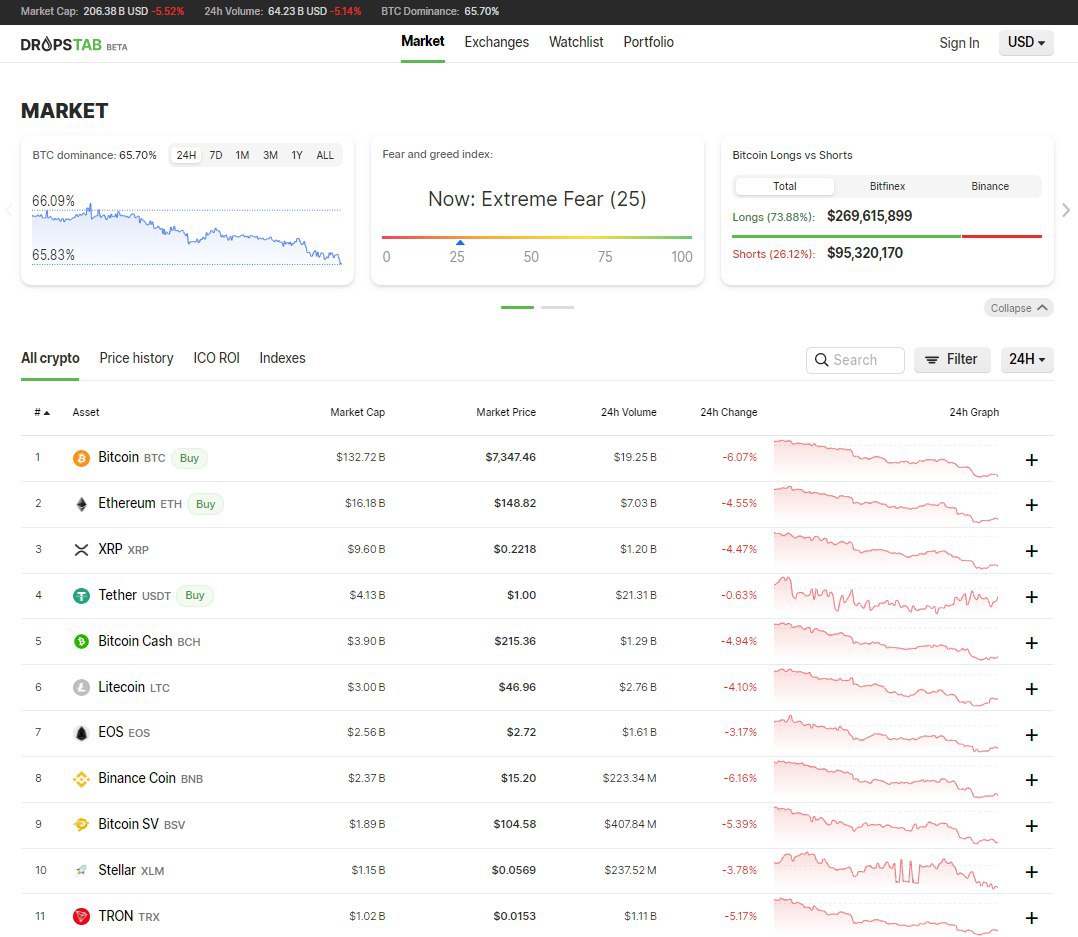
Task: Click the Binance Coin logo
Action: (x=81, y=779)
